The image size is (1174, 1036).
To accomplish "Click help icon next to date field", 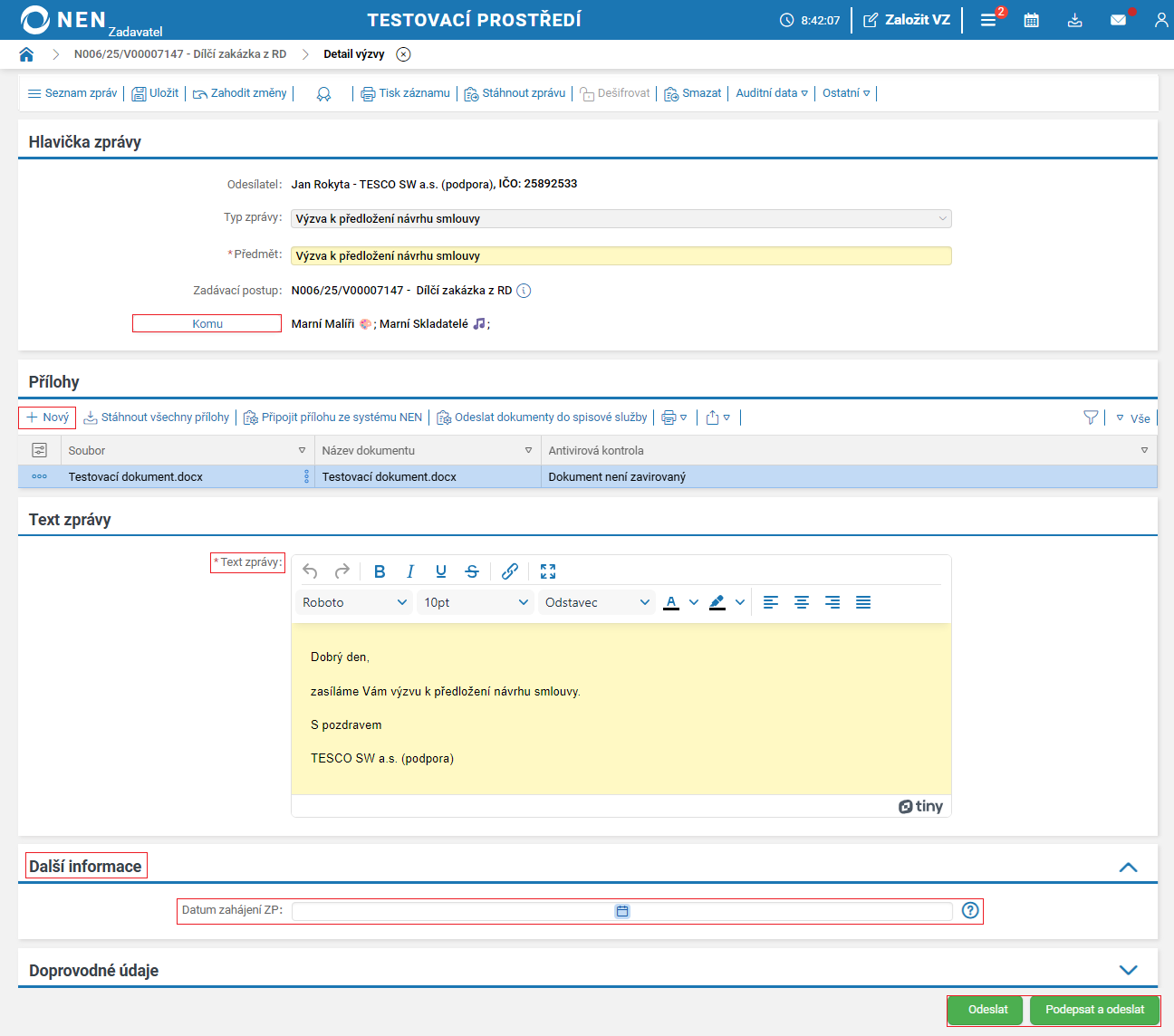I will (x=970, y=911).
